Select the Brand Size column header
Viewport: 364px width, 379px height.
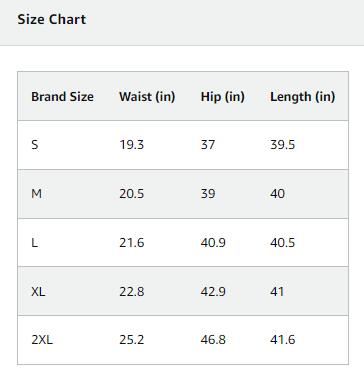point(62,97)
